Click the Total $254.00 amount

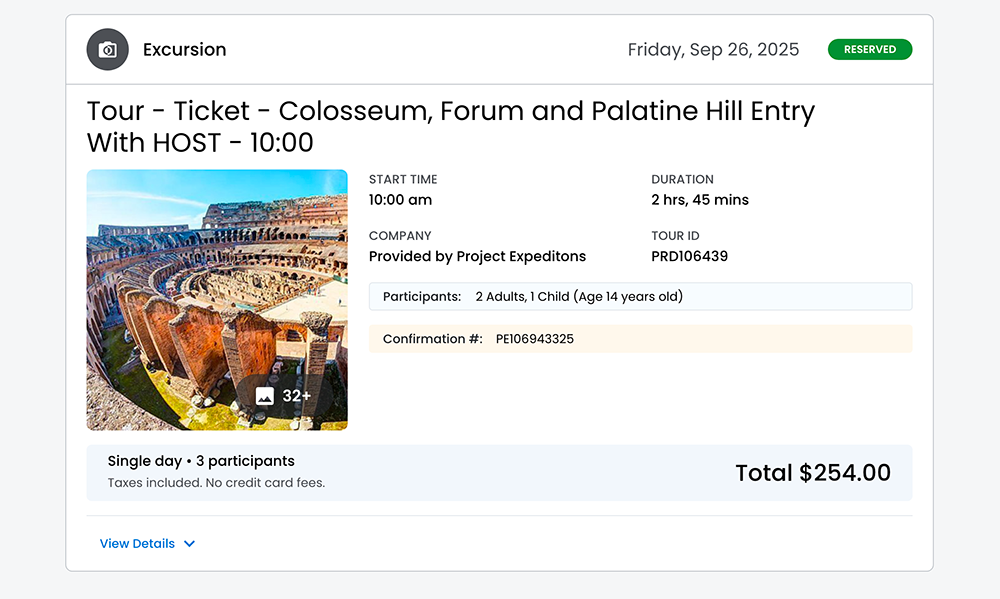812,473
